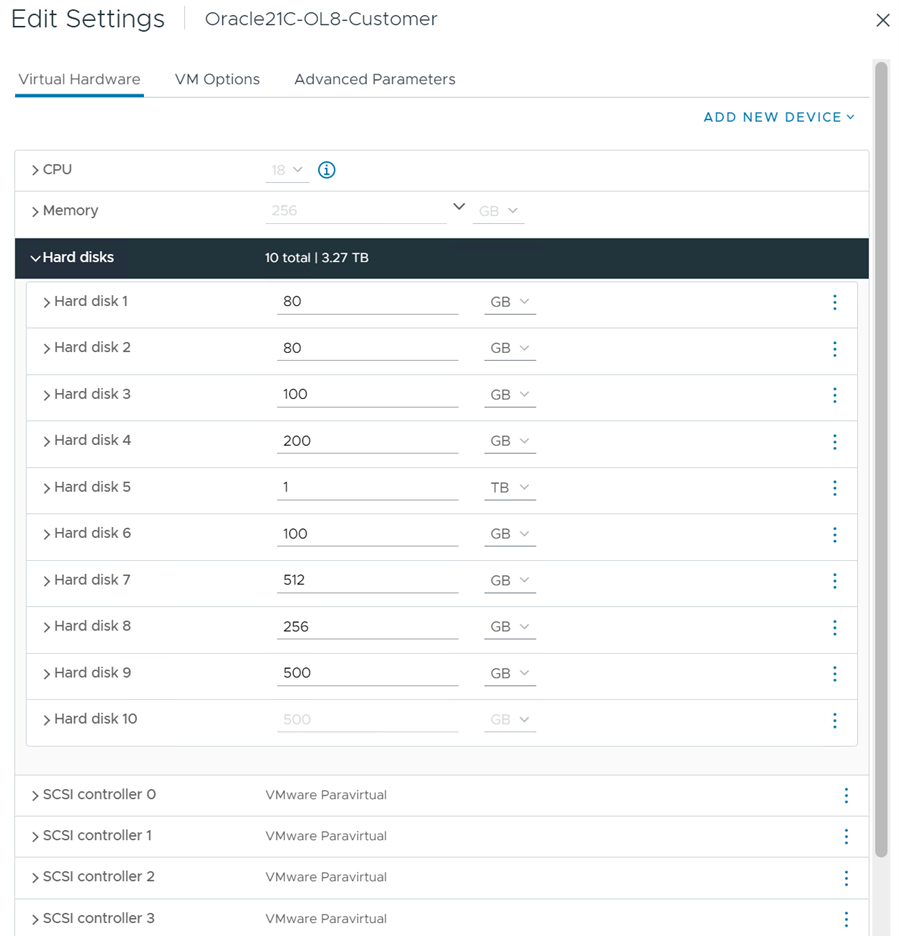Click the ADD NEW DEVICE button

[x=778, y=117]
